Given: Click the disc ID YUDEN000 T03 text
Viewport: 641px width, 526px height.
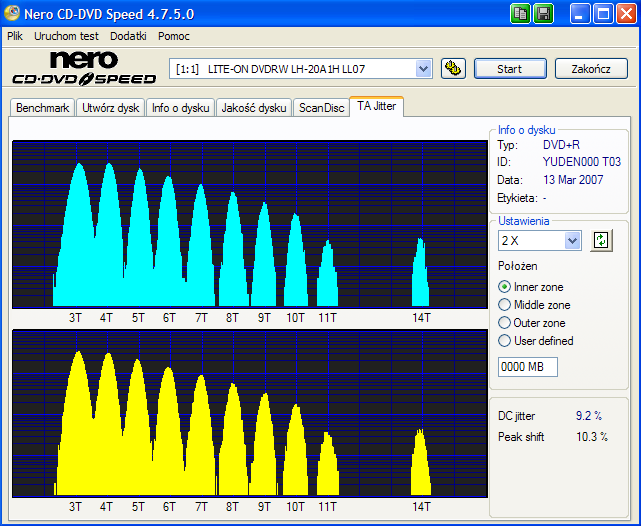Looking at the screenshot, I should [582, 162].
